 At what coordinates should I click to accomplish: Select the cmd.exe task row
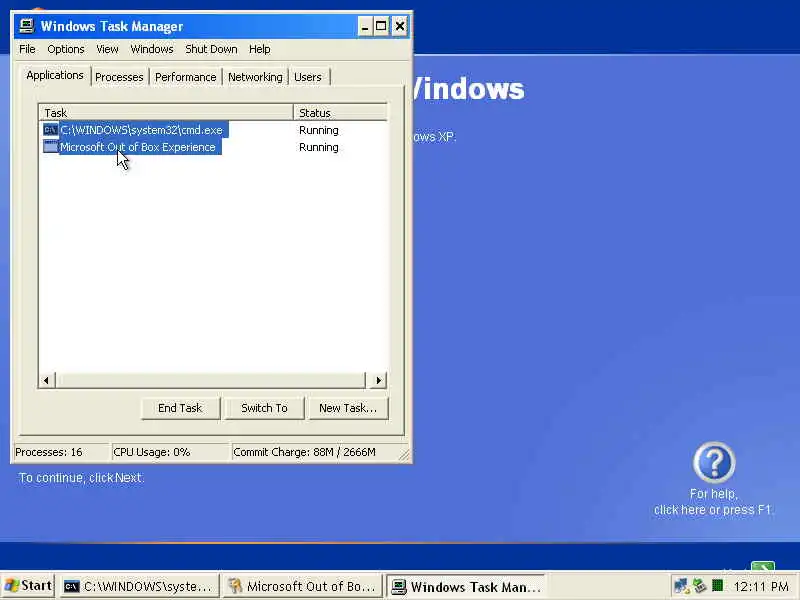[x=213, y=130]
